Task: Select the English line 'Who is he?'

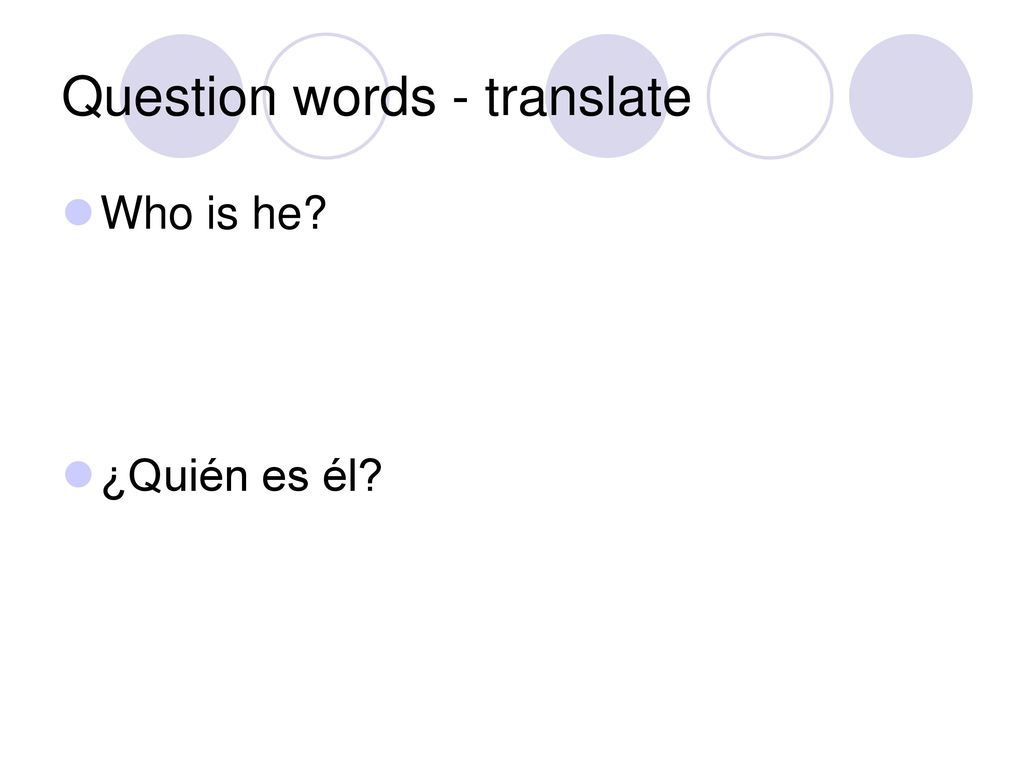Action: (214, 213)
